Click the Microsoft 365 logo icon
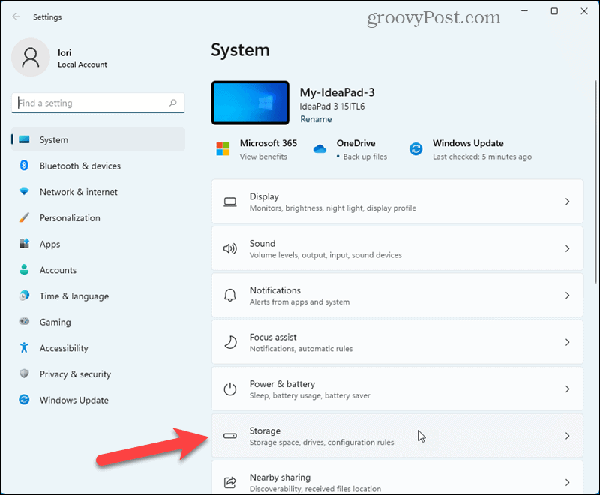The height and width of the screenshot is (495, 600). 223,149
